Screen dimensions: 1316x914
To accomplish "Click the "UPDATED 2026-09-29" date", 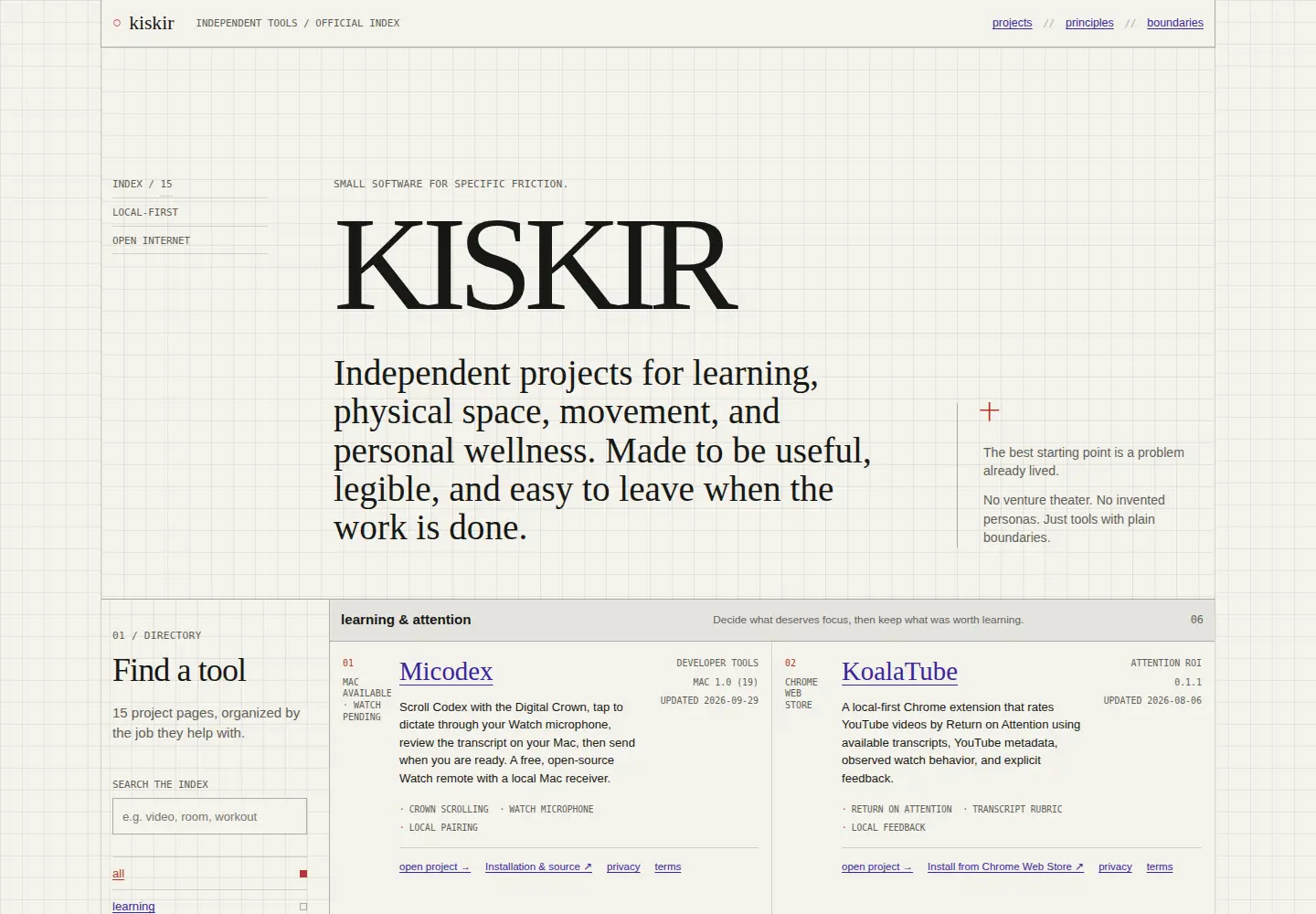I will click(709, 700).
